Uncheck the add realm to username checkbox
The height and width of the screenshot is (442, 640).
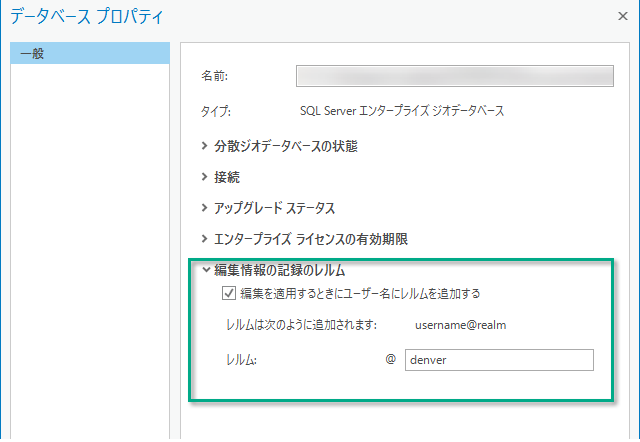tap(227, 294)
